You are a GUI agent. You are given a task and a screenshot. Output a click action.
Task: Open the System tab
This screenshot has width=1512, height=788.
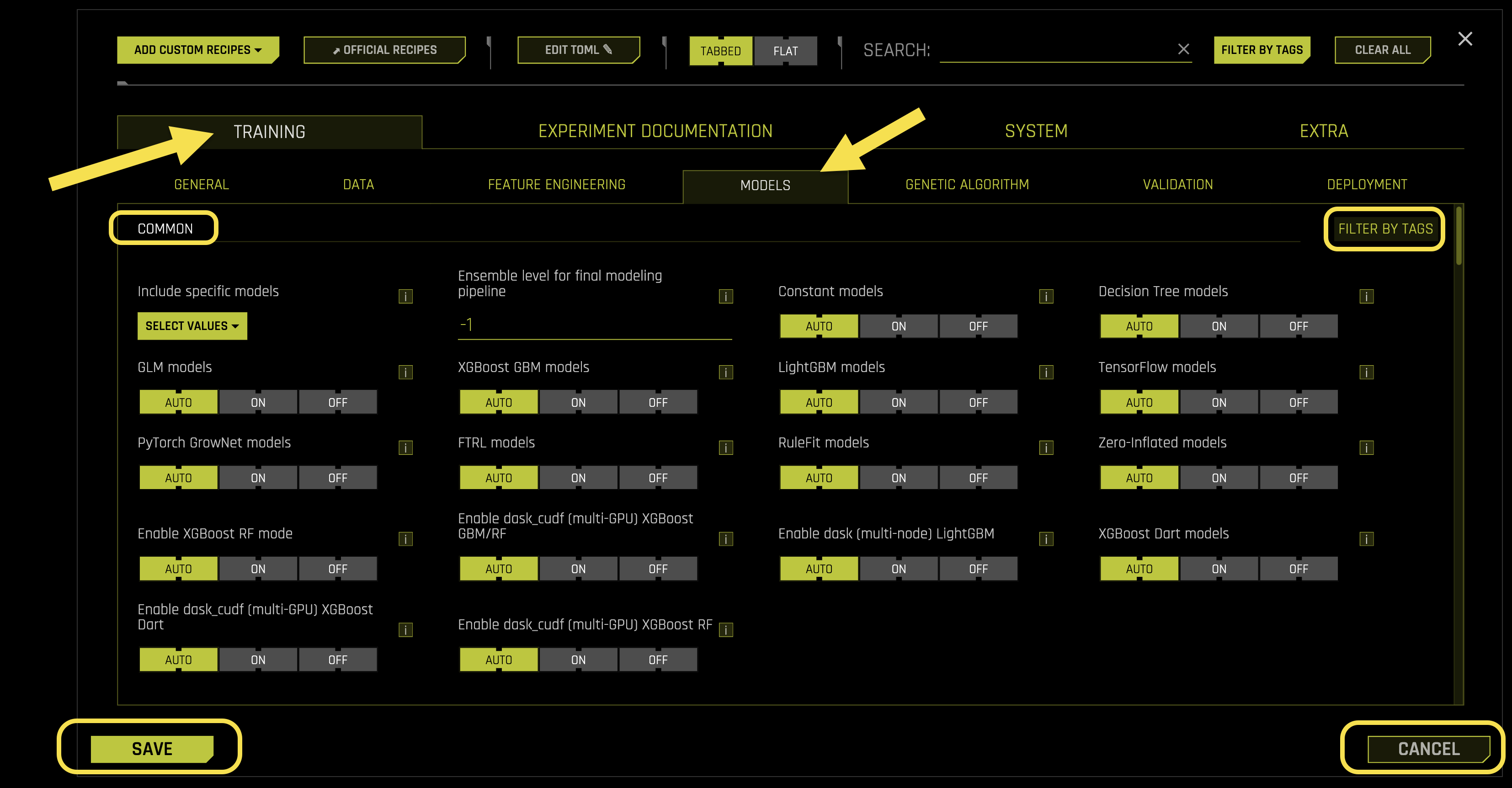[x=1036, y=131]
